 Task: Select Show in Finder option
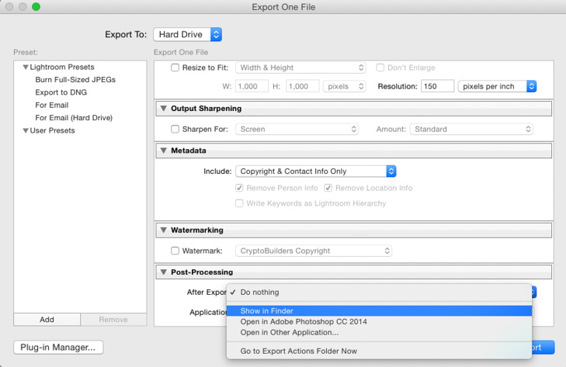click(379, 311)
